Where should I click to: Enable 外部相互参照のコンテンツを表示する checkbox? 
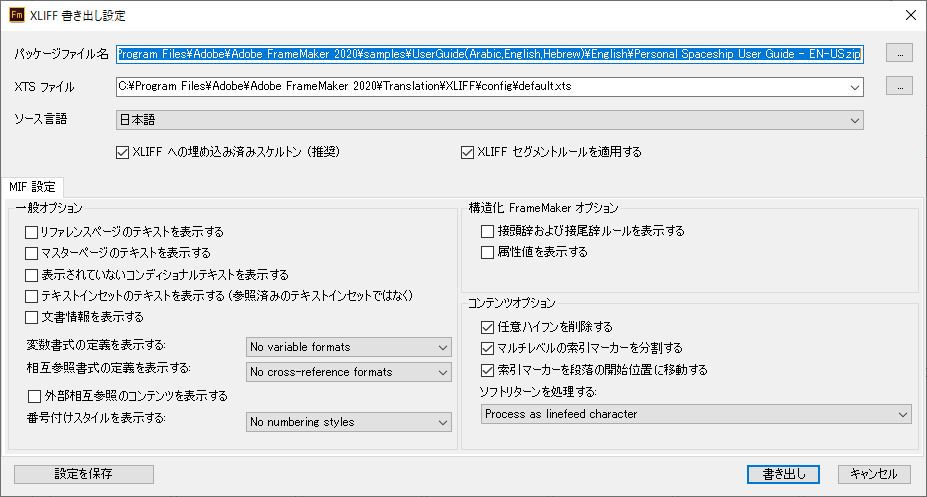(34, 396)
